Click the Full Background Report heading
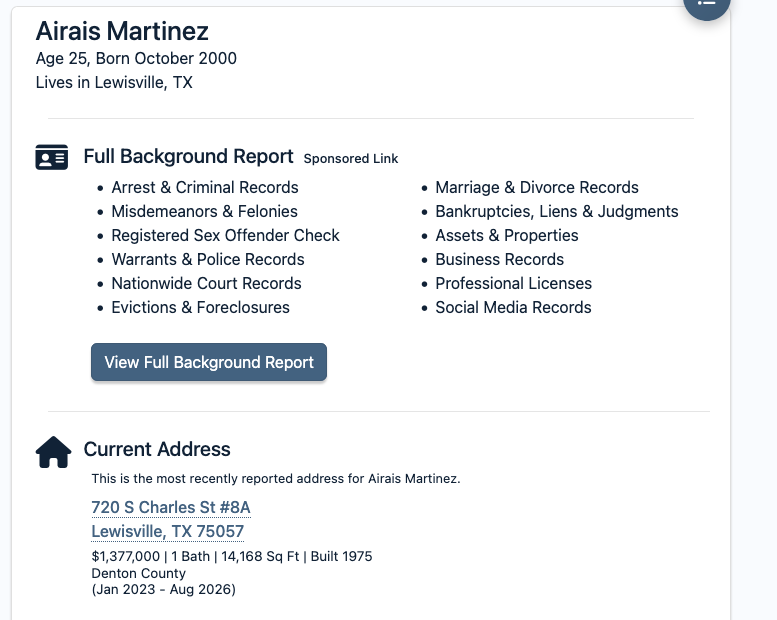This screenshot has width=777, height=620. click(x=188, y=157)
